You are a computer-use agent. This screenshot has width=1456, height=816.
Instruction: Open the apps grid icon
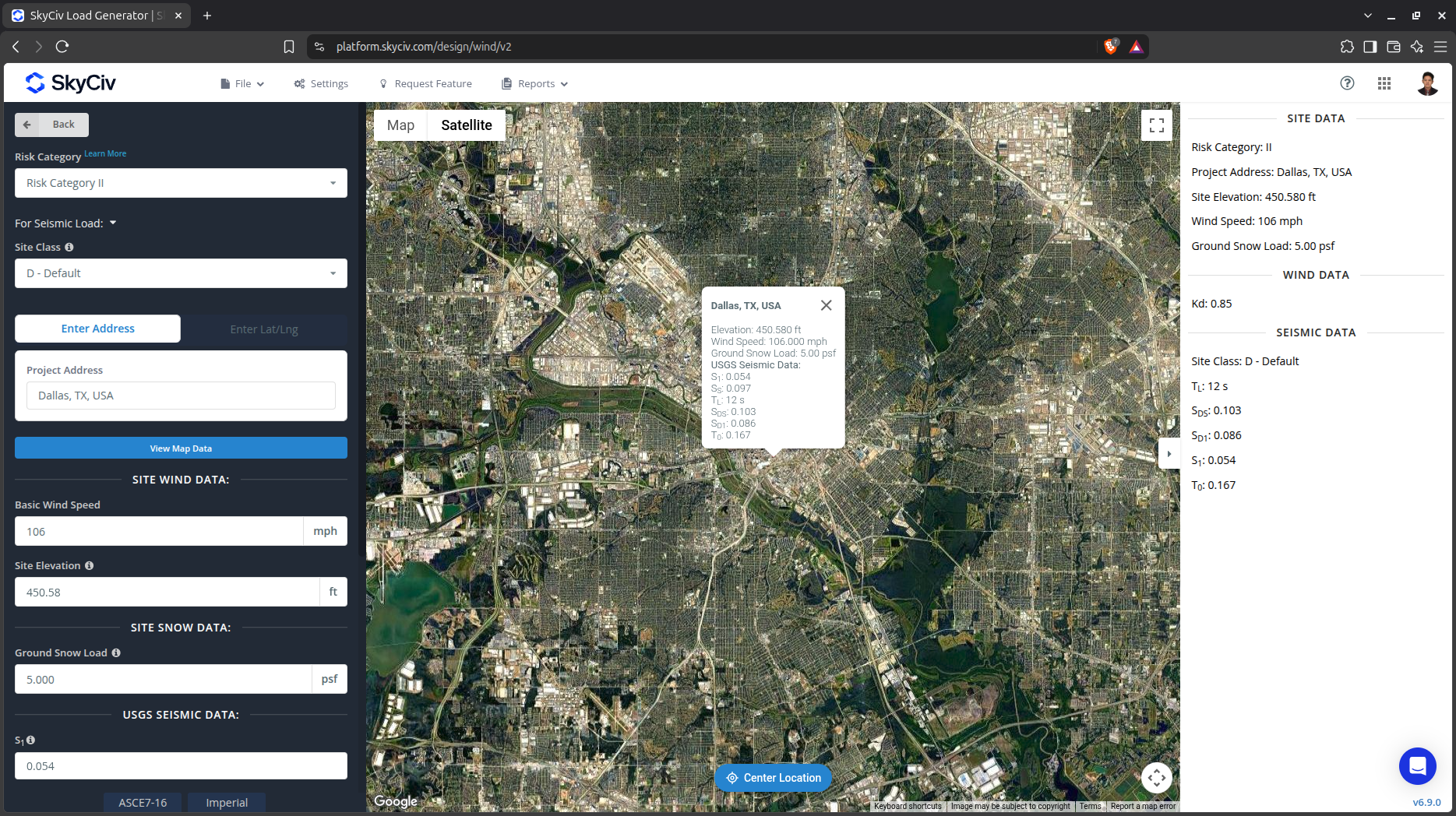(x=1384, y=83)
